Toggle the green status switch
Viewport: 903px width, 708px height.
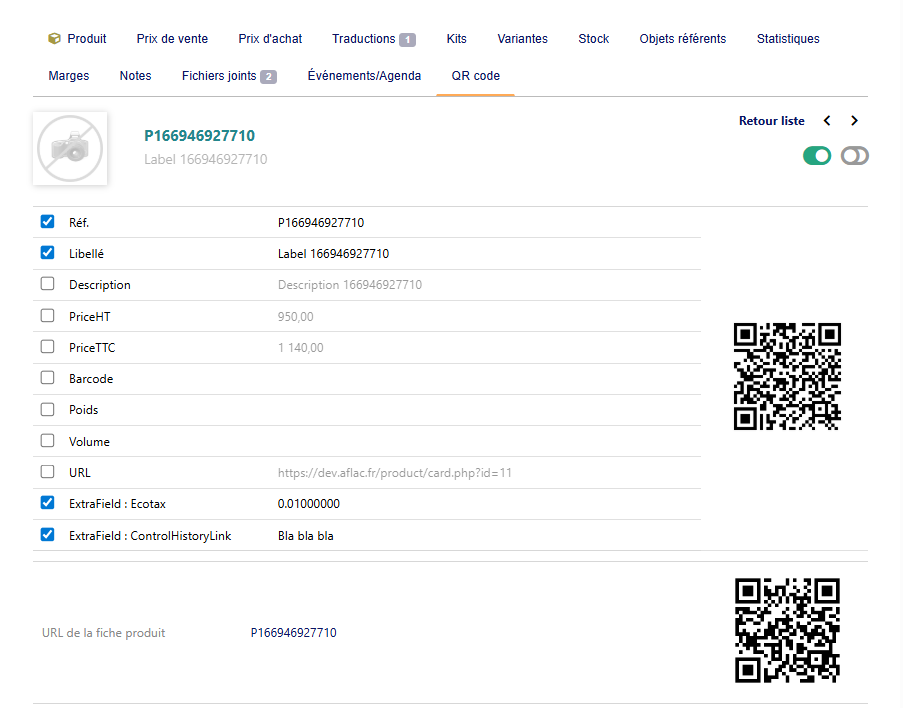click(817, 156)
